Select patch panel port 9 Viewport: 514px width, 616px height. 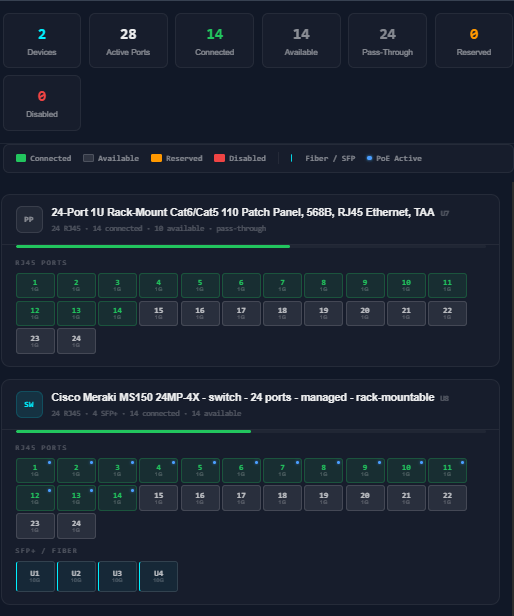coord(365,285)
